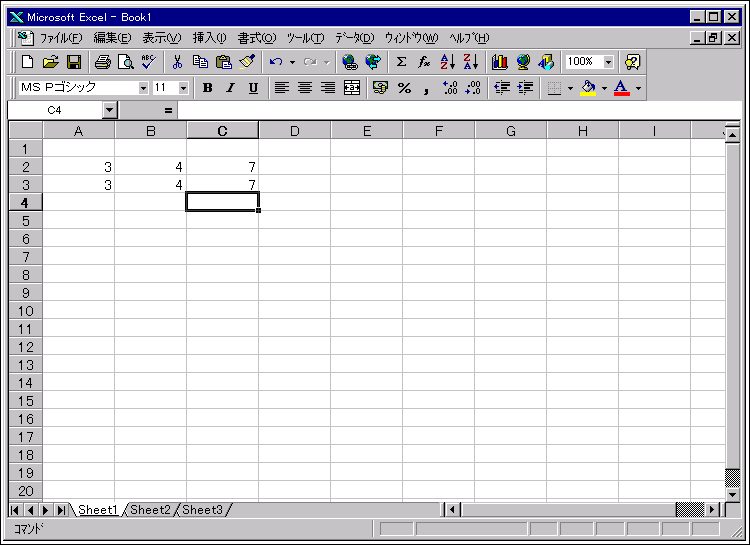Toggle underline formatting U button
The height and width of the screenshot is (545, 750).
click(x=254, y=88)
